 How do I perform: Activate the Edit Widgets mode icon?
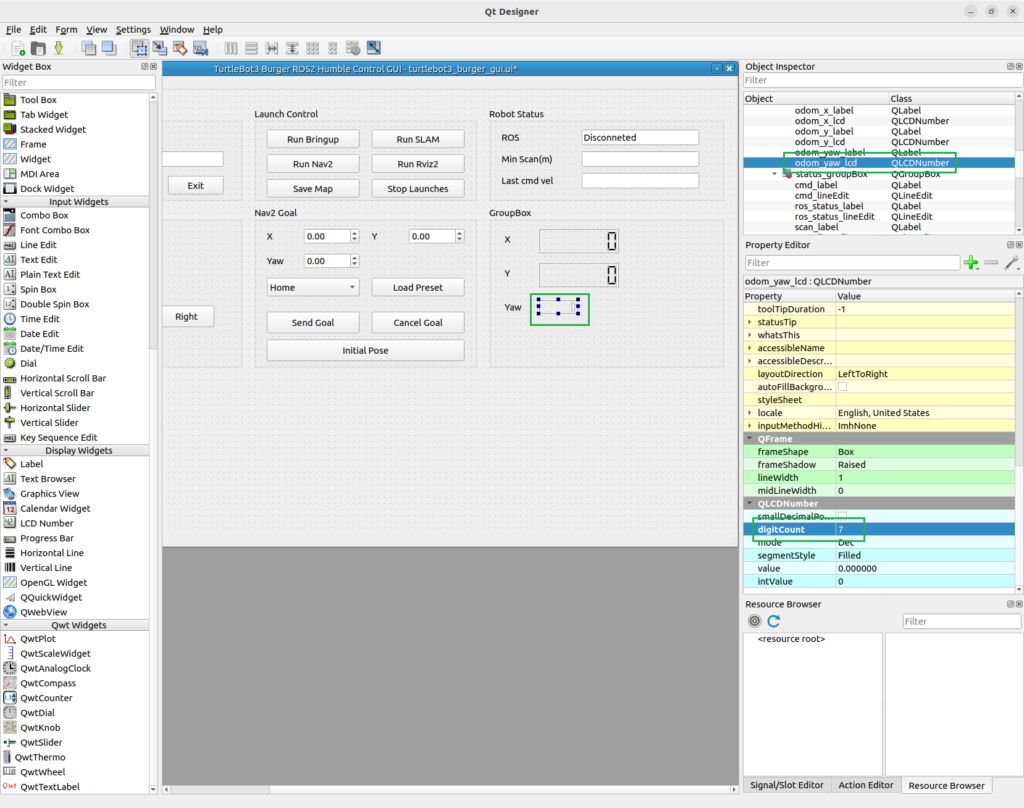click(x=139, y=48)
